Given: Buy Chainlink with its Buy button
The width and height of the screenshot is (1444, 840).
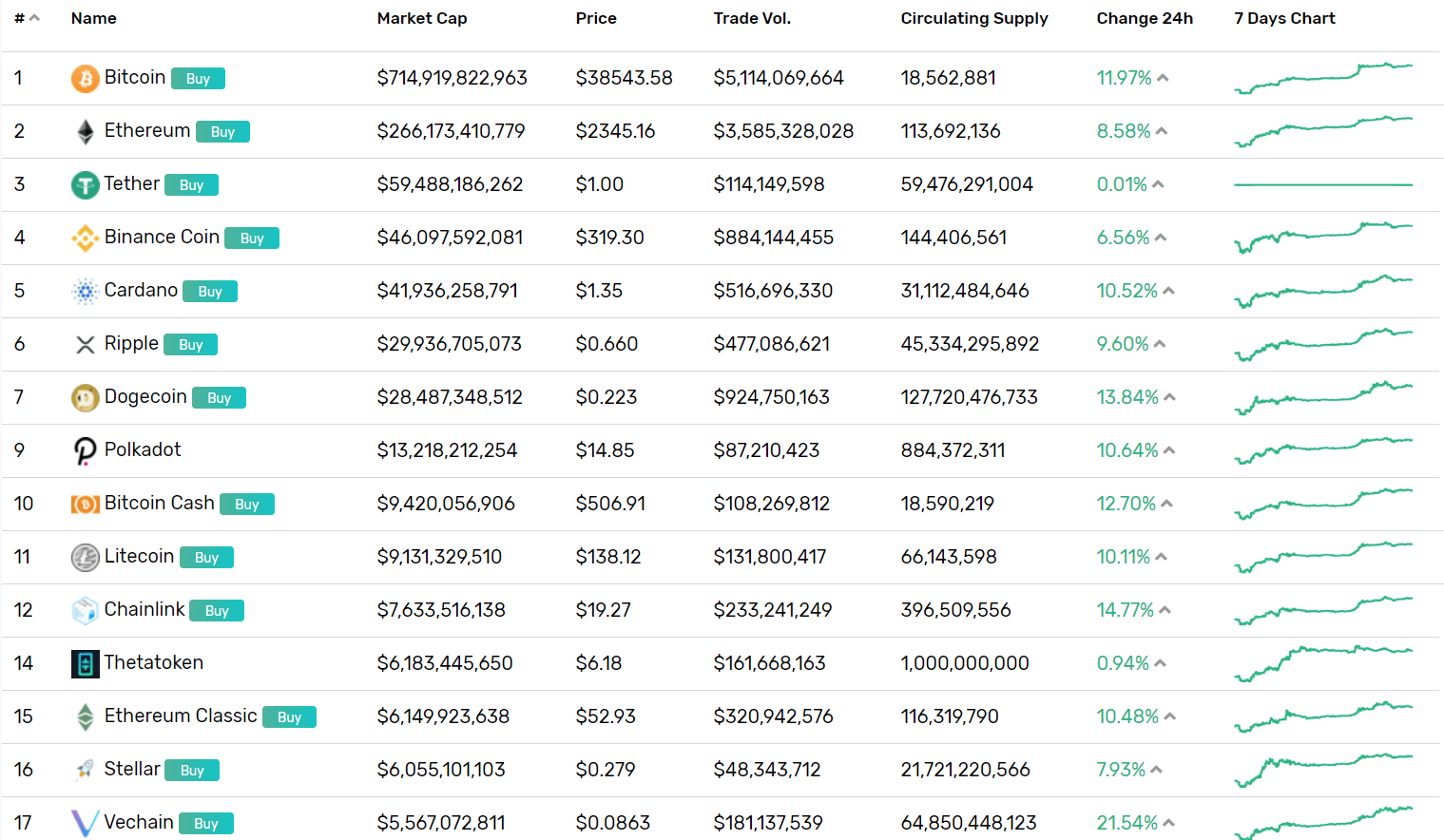Looking at the screenshot, I should point(217,611).
